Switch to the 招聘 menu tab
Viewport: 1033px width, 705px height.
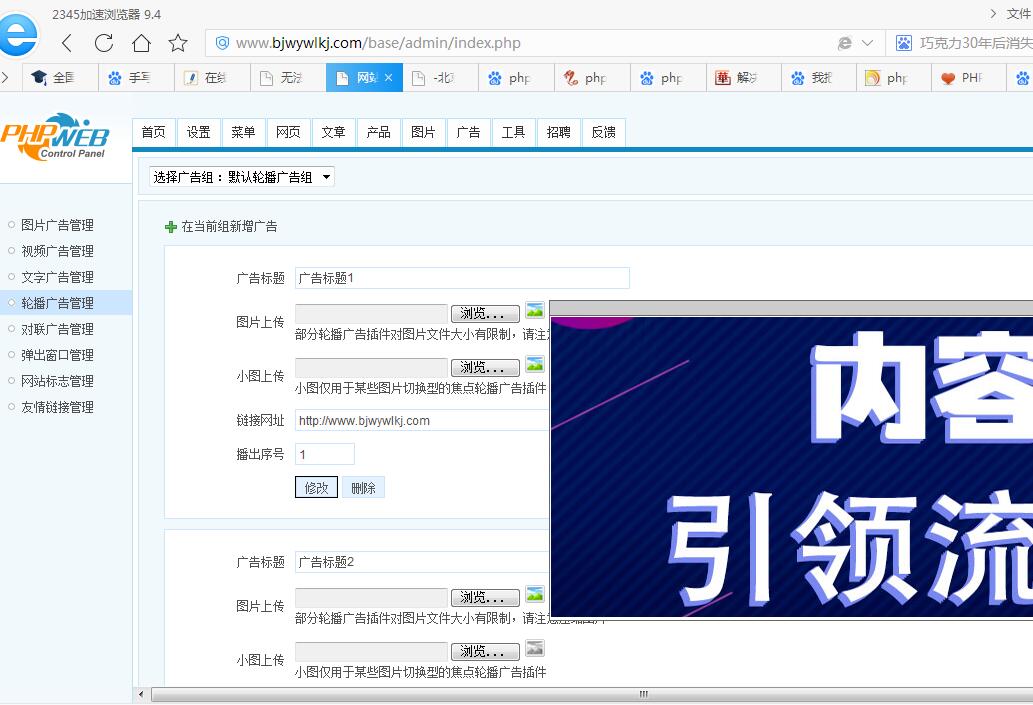pos(558,132)
